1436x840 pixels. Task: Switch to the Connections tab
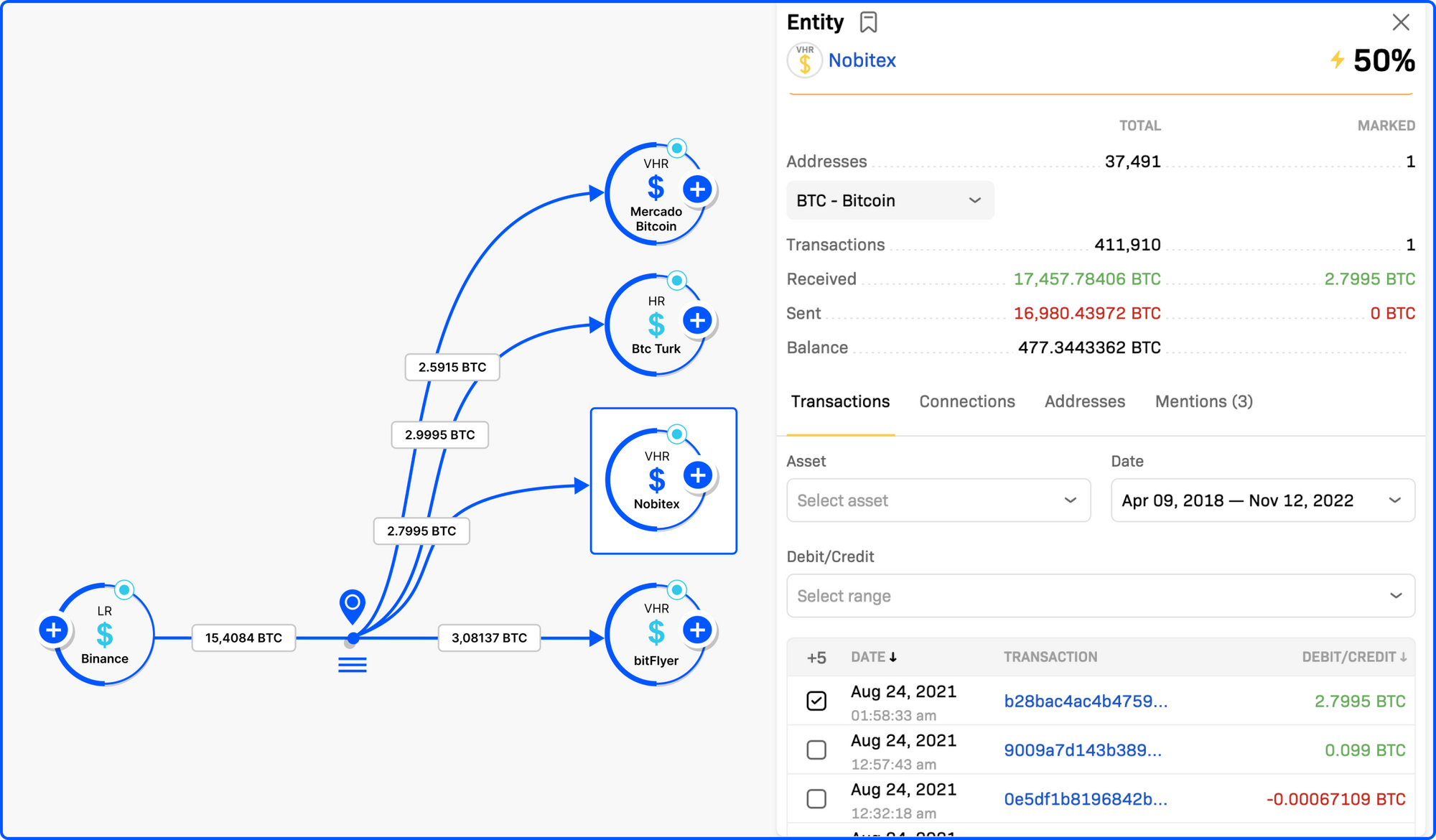click(x=966, y=401)
